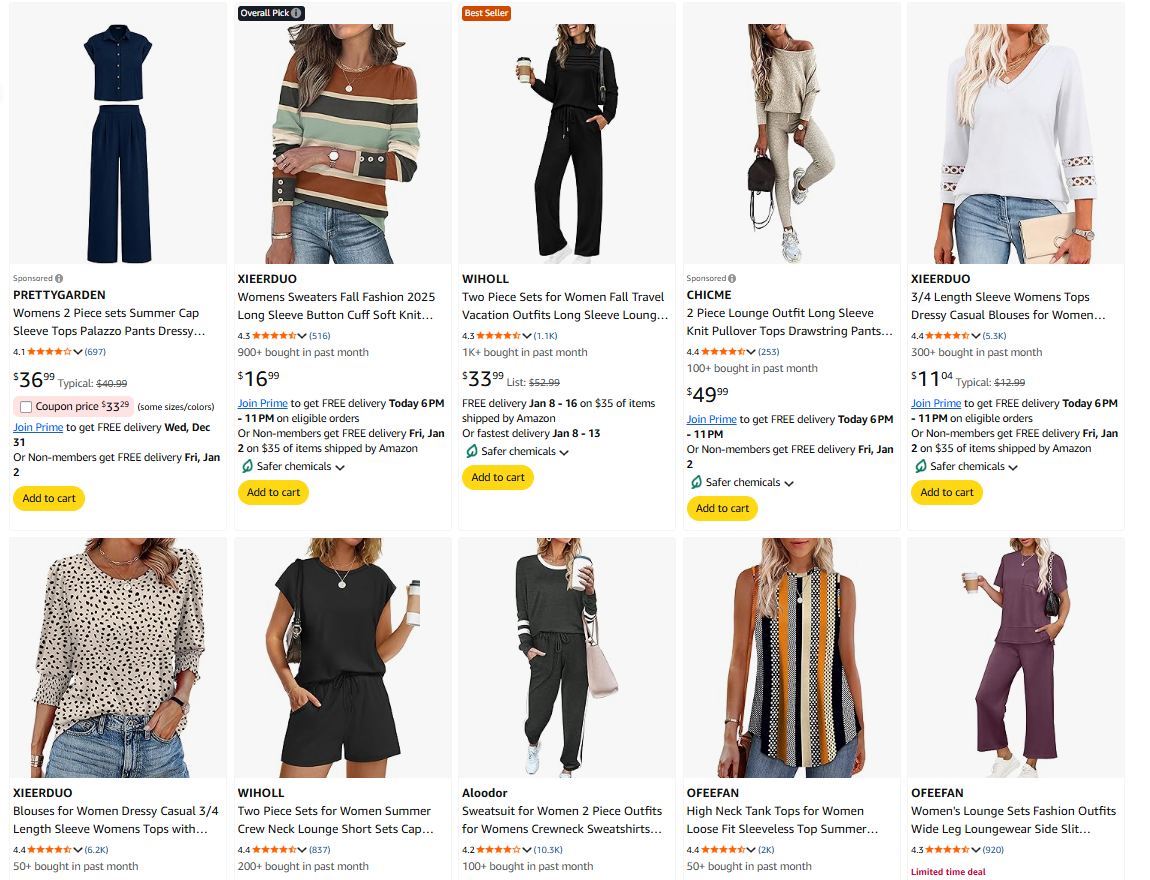
Task: Click Join Prime link under the $16.99 sweater
Action: coord(262,403)
